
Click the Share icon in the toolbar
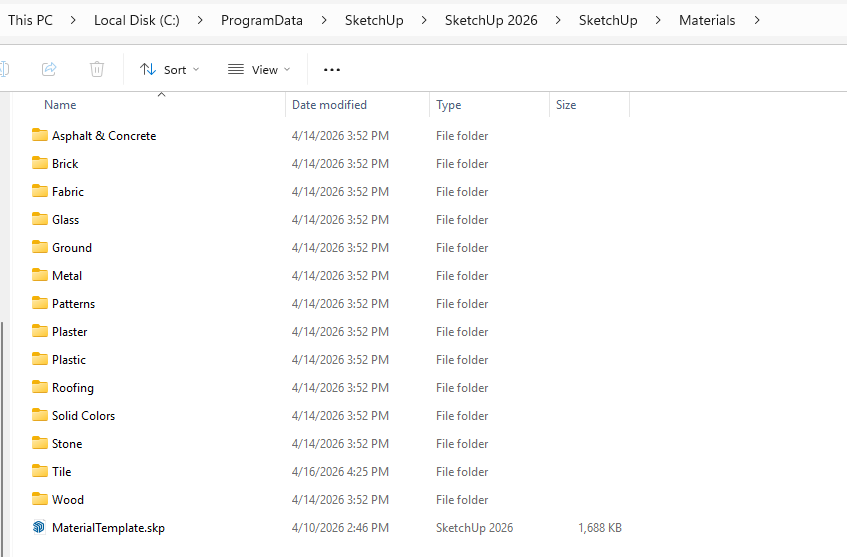click(49, 69)
